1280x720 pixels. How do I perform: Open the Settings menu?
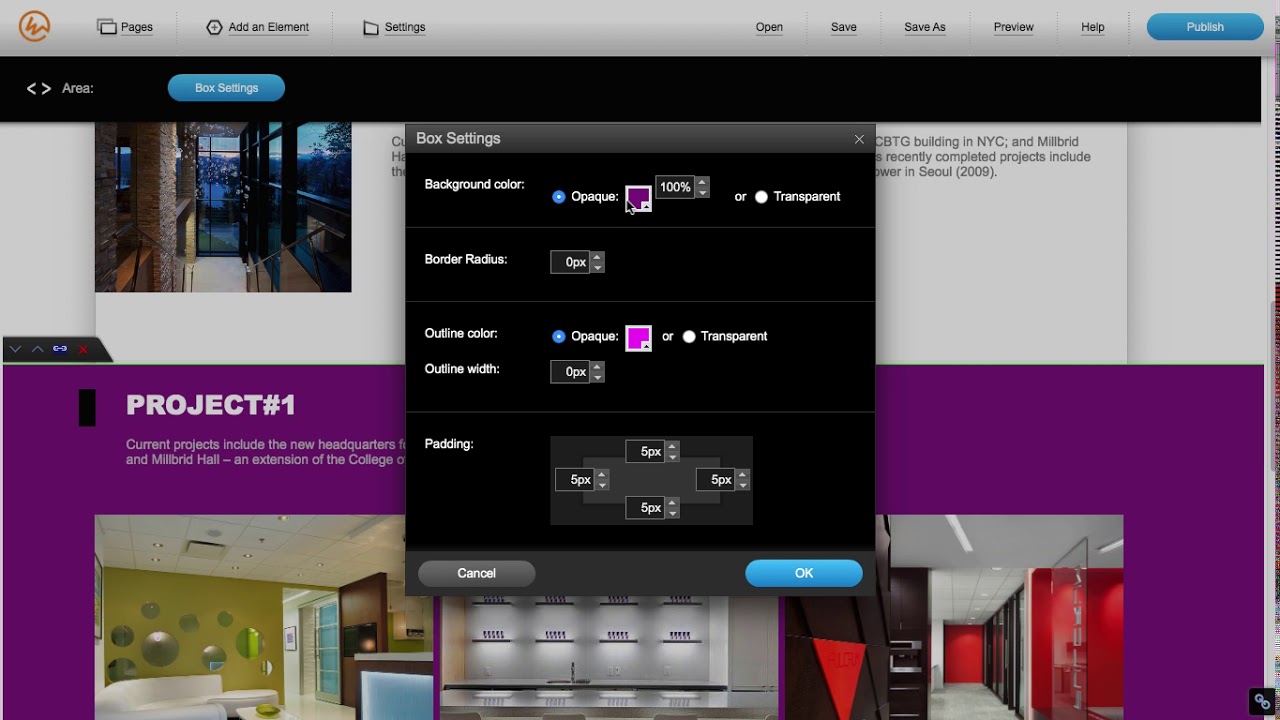coord(394,27)
